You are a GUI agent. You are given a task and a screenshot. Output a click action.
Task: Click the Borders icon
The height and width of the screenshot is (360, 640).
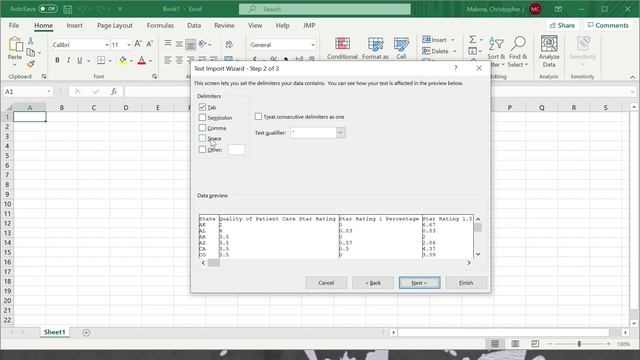pyautogui.click(x=101, y=60)
